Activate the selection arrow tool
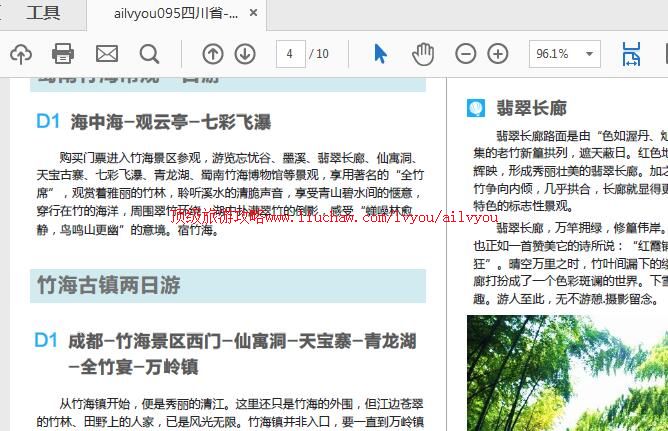 (381, 53)
